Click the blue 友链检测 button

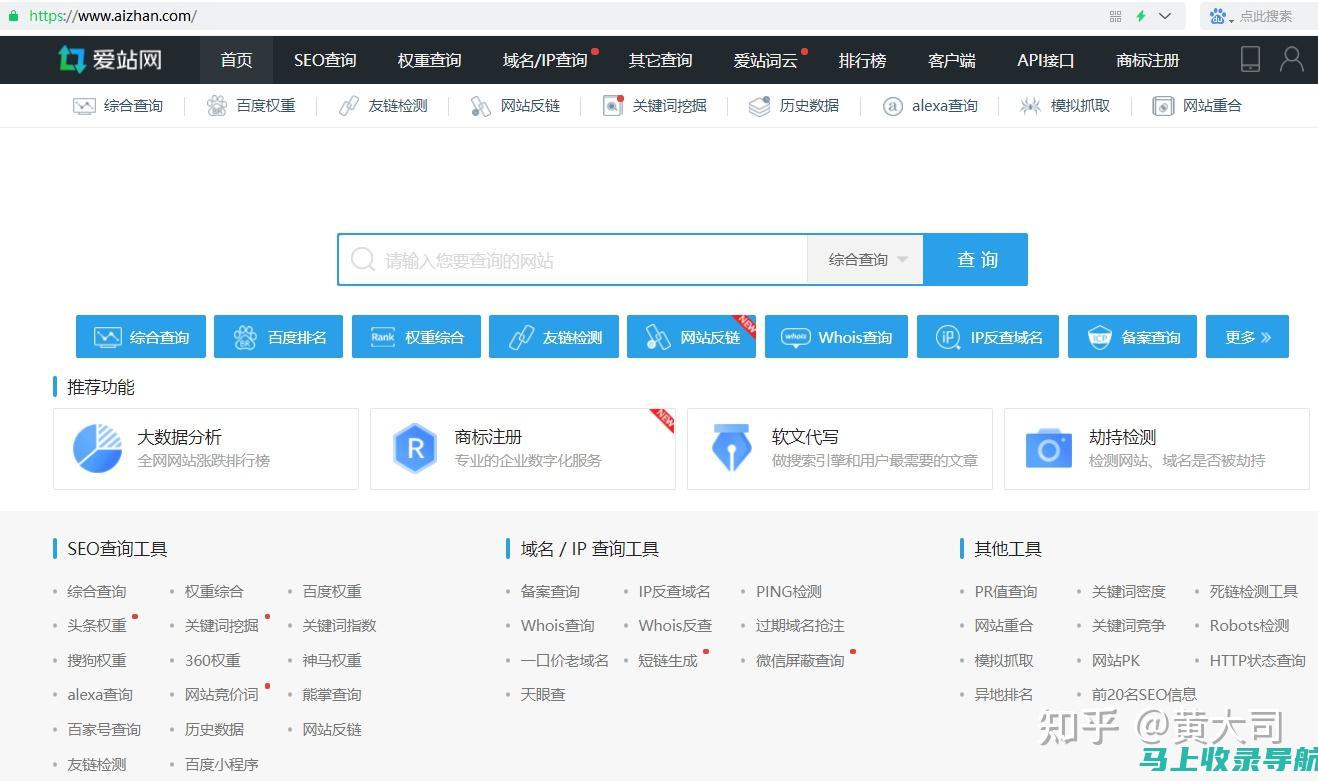coord(554,337)
